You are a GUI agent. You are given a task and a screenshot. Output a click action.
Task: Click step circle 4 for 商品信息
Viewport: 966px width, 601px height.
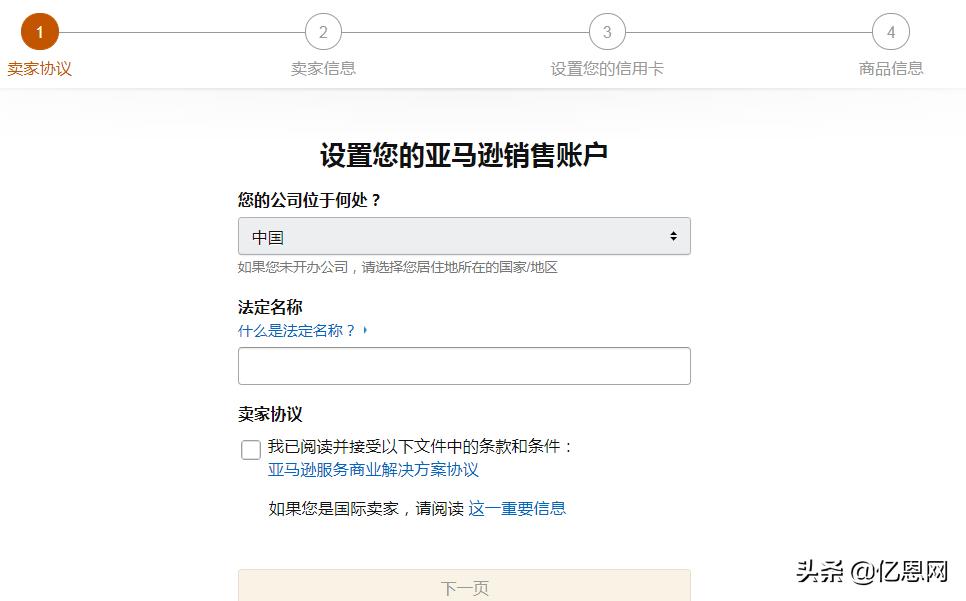(891, 32)
